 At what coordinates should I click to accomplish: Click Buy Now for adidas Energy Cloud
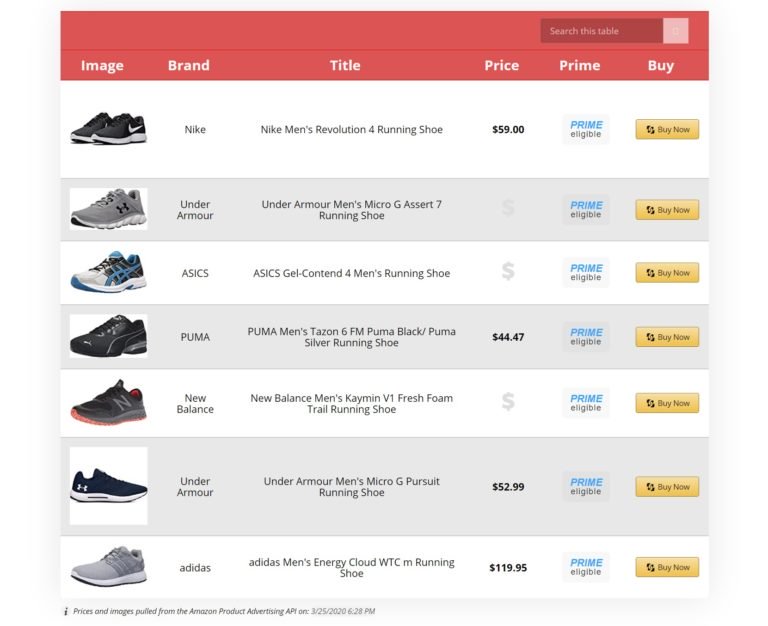pyautogui.click(x=667, y=567)
